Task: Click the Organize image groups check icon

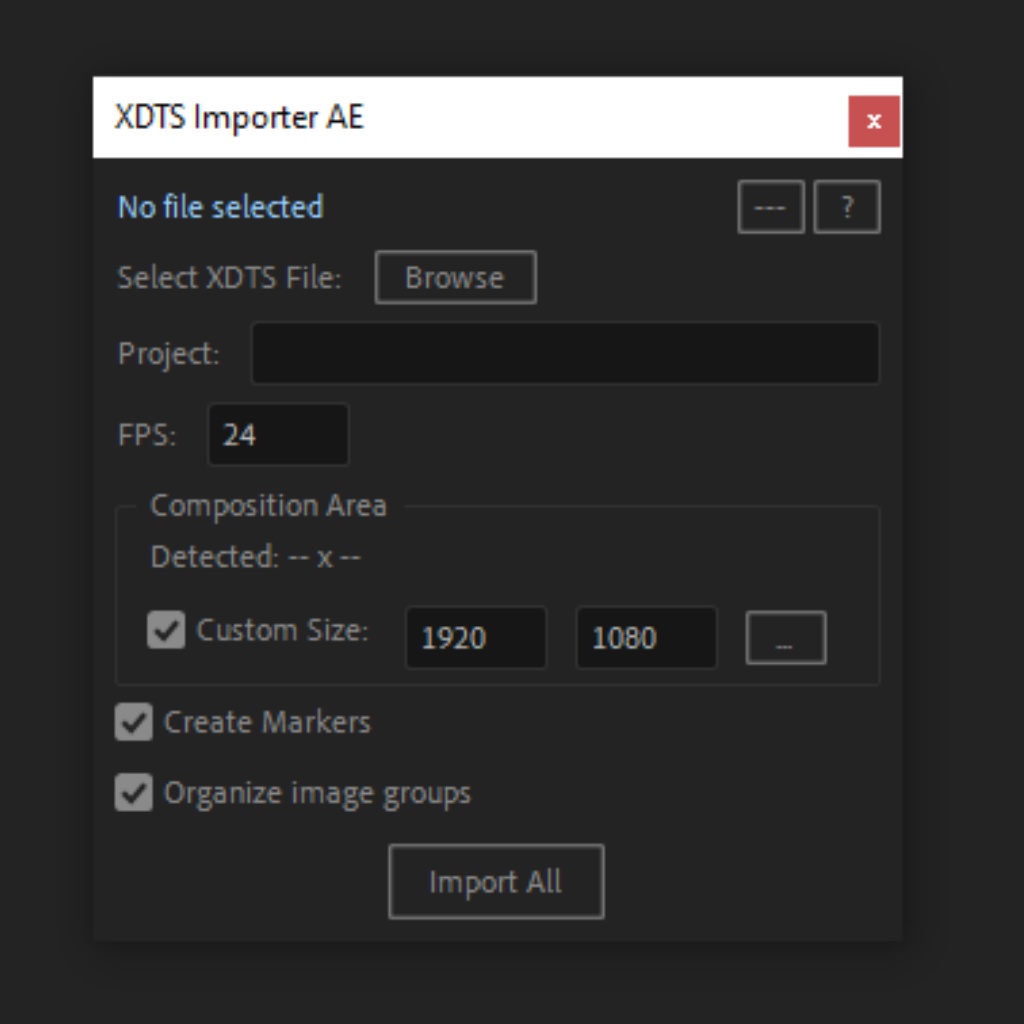Action: pos(134,792)
